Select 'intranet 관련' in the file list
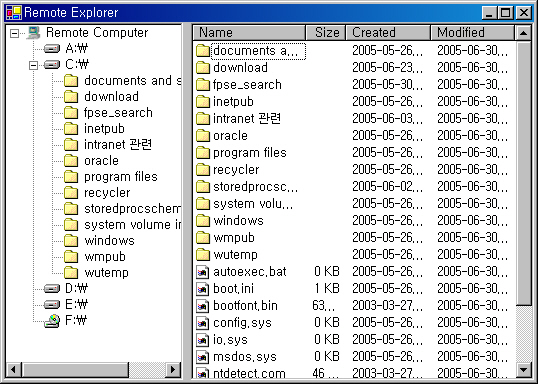Image resolution: width=538 pixels, height=384 pixels. click(x=247, y=119)
